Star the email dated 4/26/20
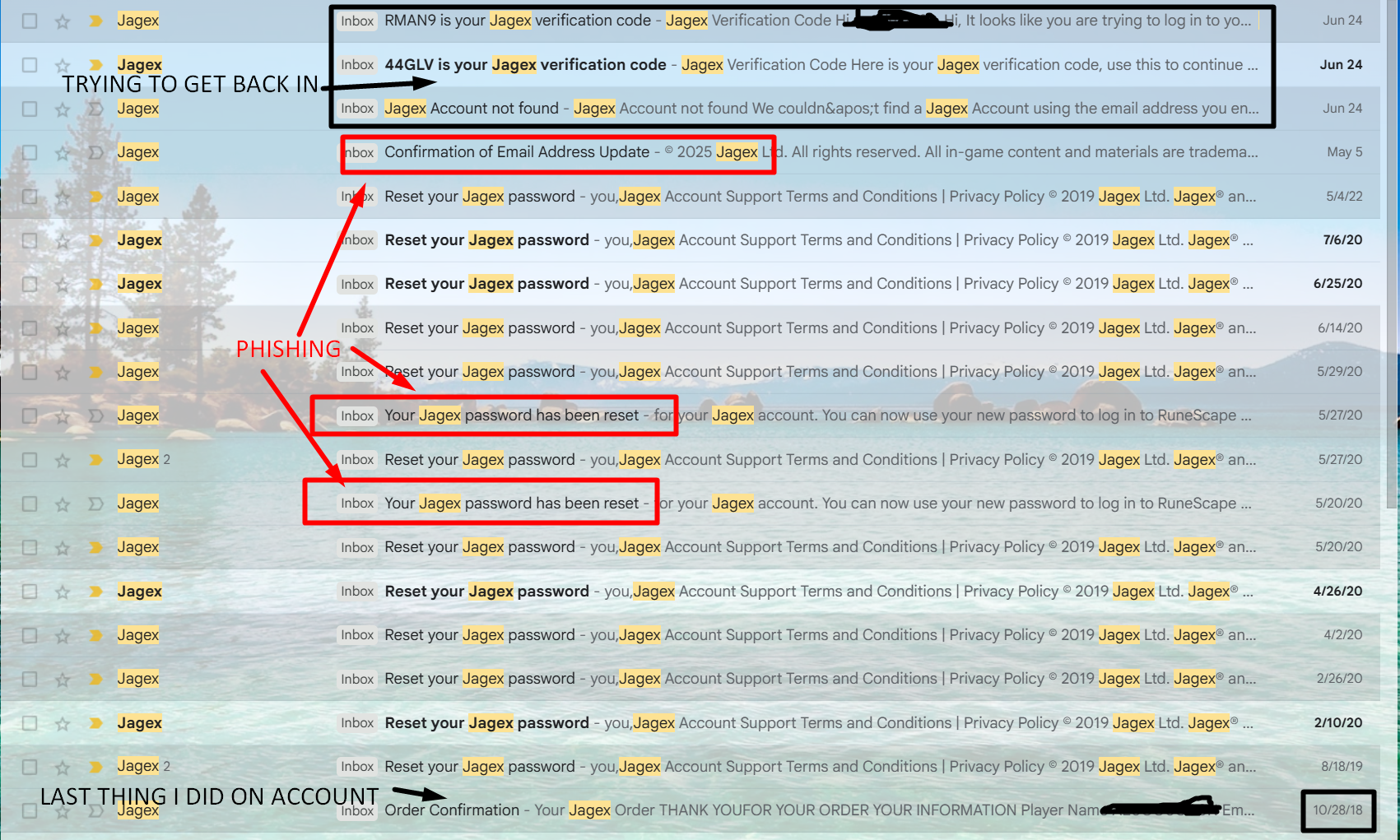1400x840 pixels. click(x=63, y=592)
